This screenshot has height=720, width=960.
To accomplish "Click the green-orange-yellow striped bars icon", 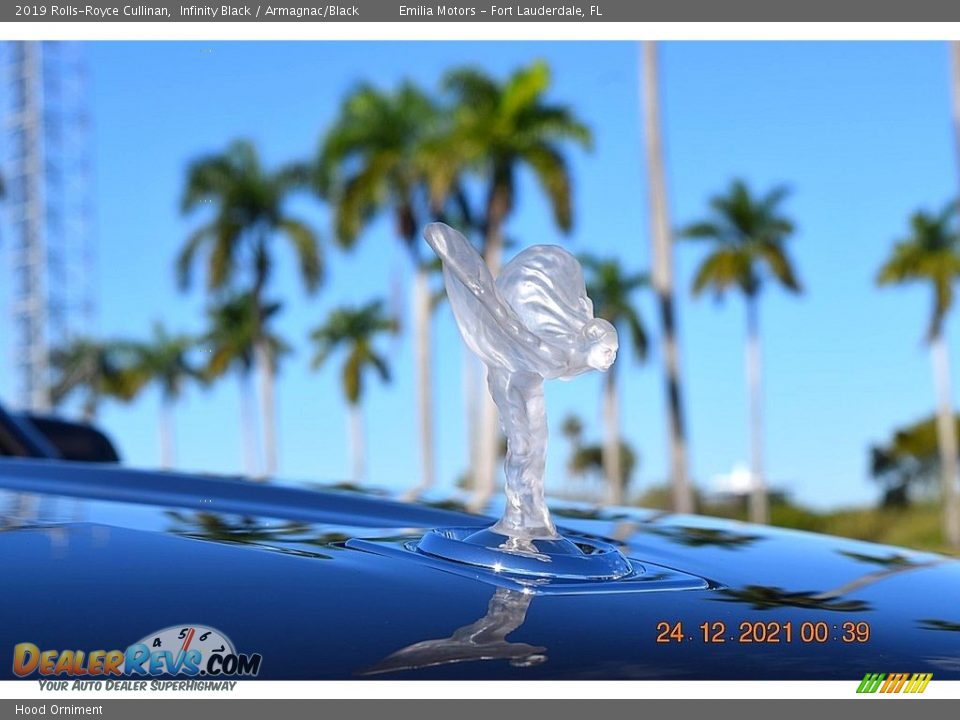I will (x=894, y=683).
